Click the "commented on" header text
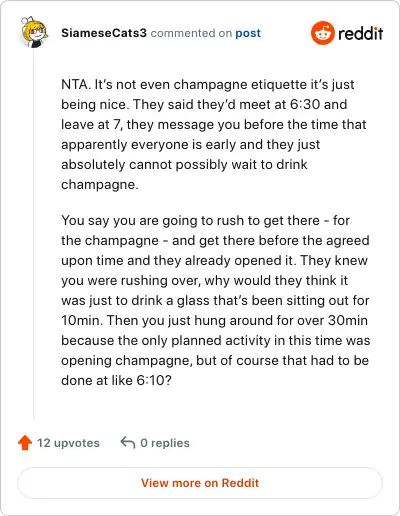The width and height of the screenshot is (400, 516). coord(191,33)
